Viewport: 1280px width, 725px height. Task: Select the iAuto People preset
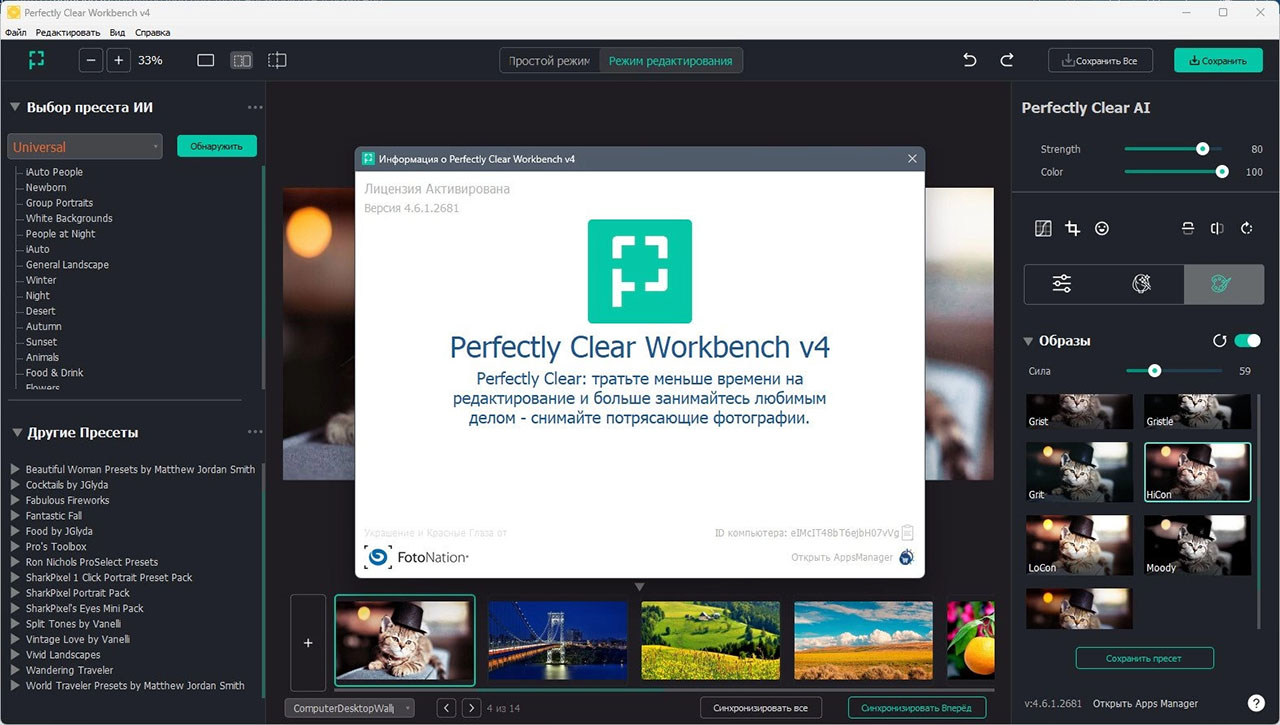click(x=54, y=172)
